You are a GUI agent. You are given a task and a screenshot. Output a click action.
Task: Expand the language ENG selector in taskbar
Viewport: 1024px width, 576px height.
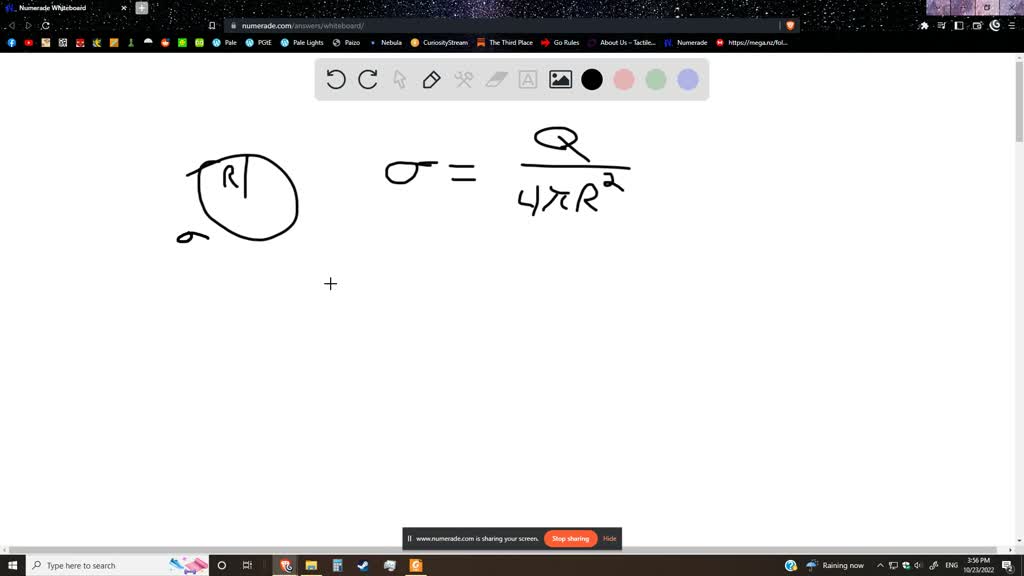[951, 565]
